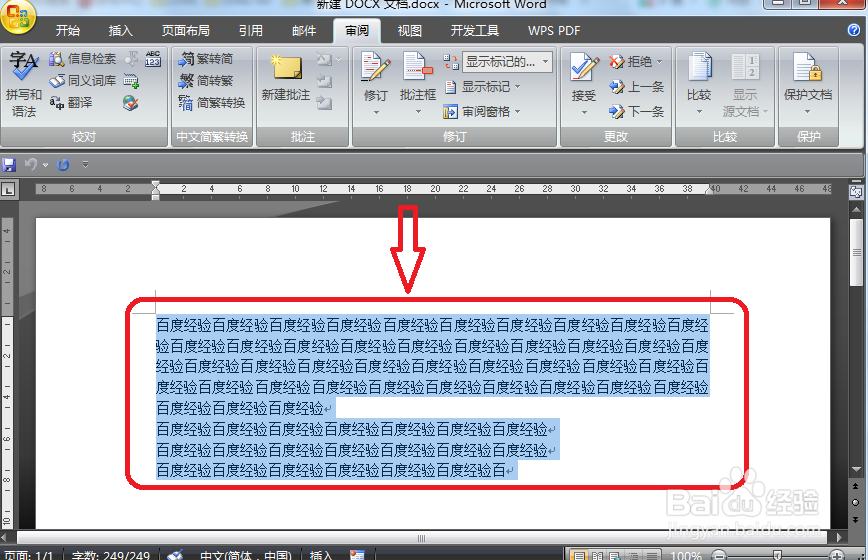
Task: Run the 拼写和语法 spelling check
Action: pyautogui.click(x=24, y=84)
